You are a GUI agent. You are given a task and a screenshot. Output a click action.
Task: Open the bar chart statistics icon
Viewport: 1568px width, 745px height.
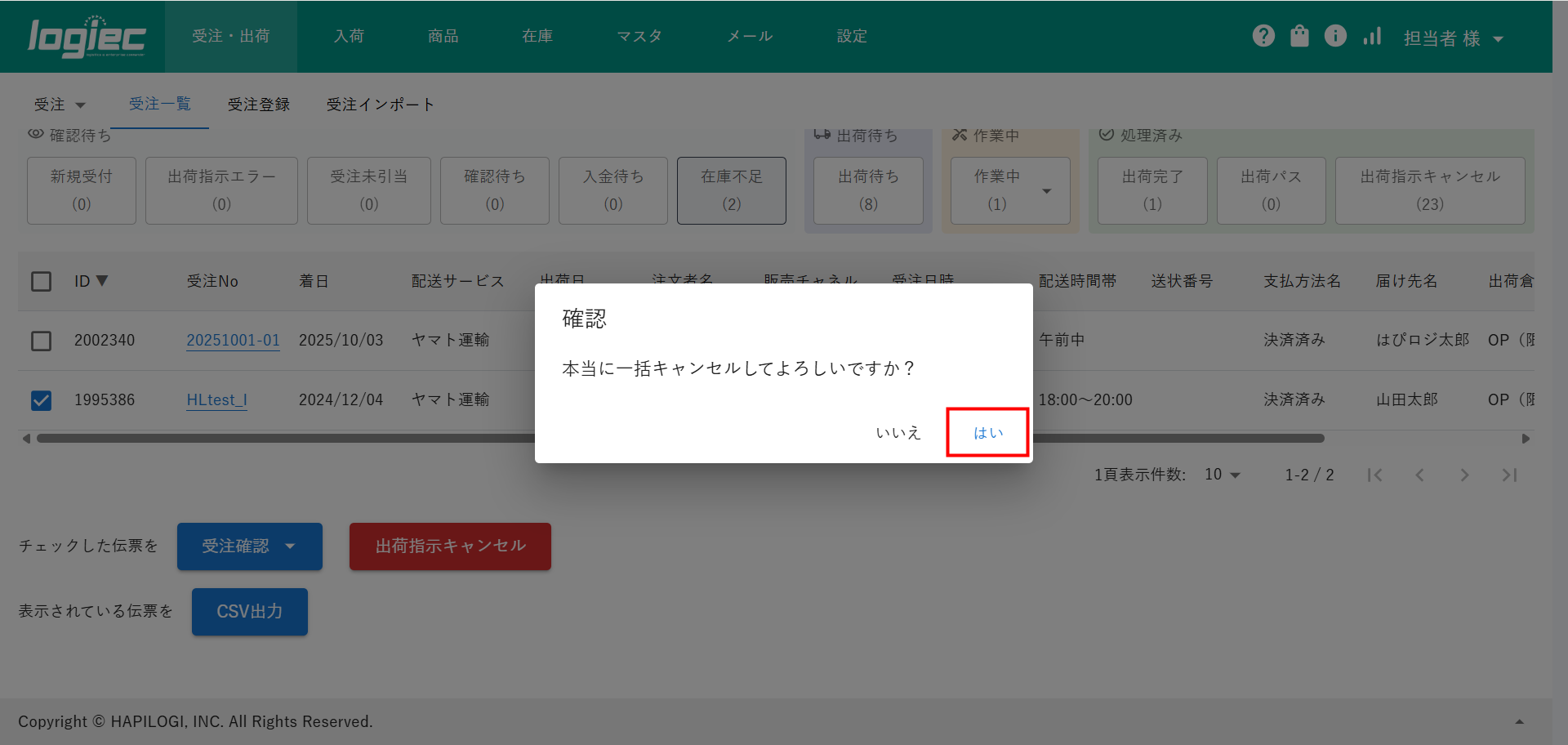click(x=1372, y=36)
